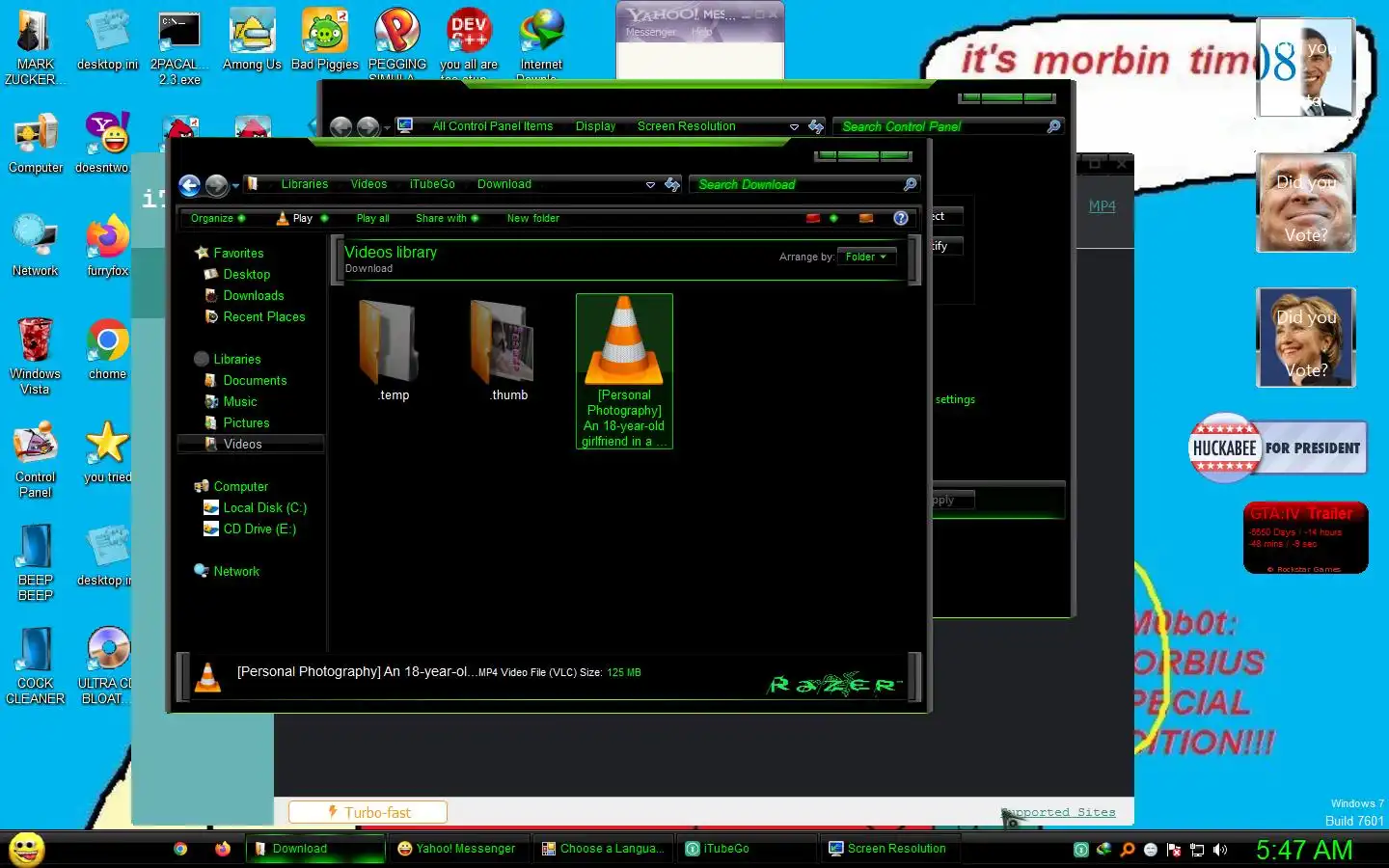Click the GTA IV Trailer countdown gadget
1389x868 pixels.
click(1305, 538)
